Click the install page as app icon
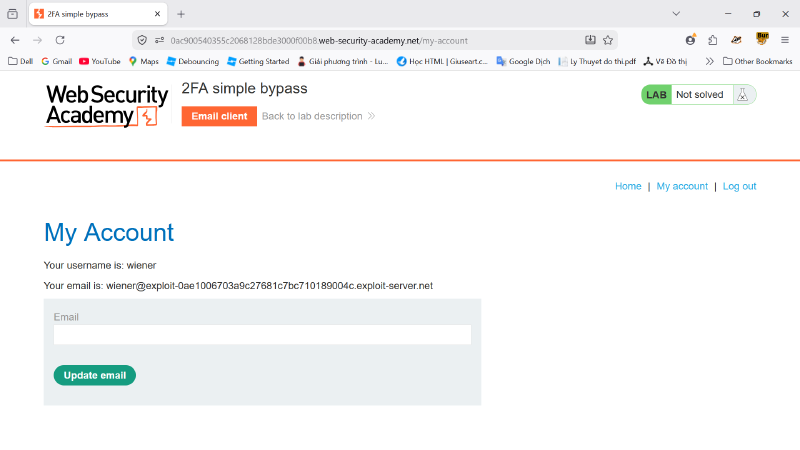The width and height of the screenshot is (800, 450). 590,40
